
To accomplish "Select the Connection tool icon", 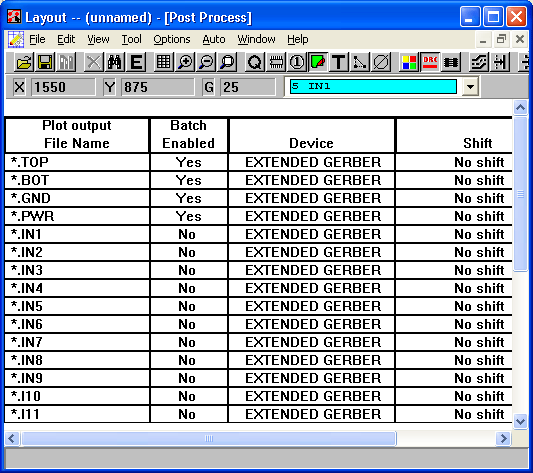I will [x=360, y=62].
